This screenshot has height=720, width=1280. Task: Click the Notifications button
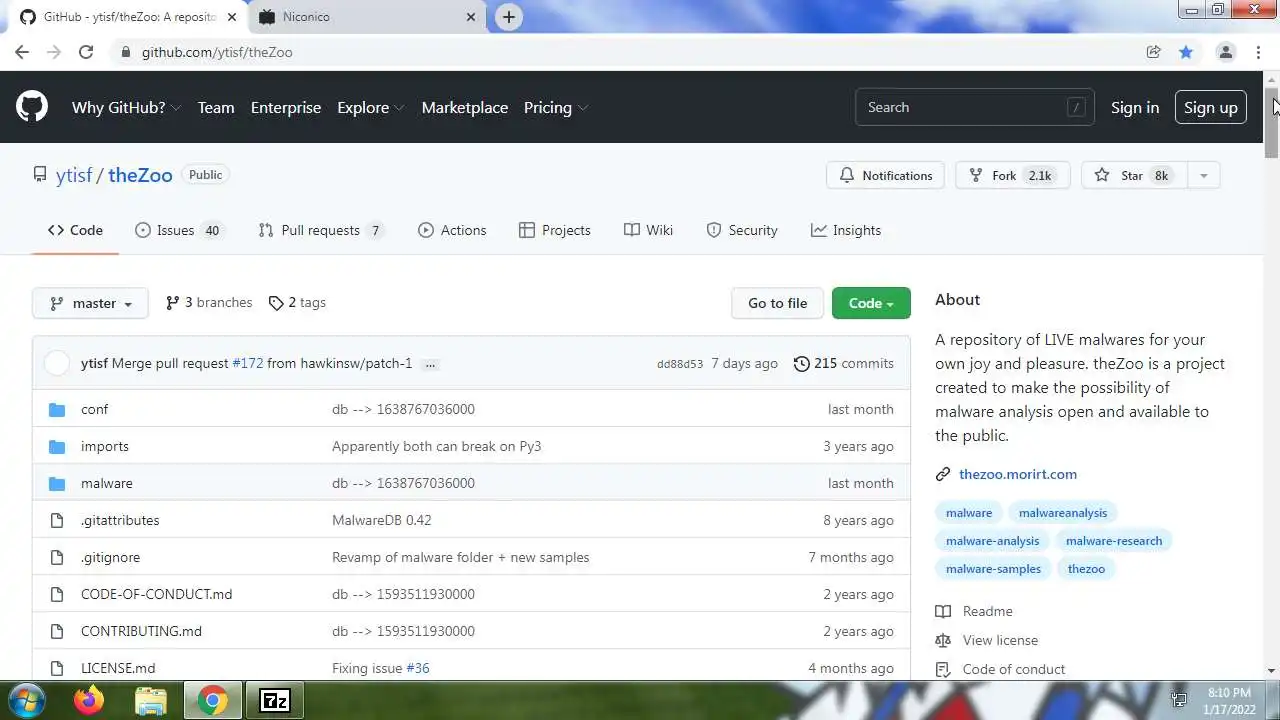click(886, 176)
